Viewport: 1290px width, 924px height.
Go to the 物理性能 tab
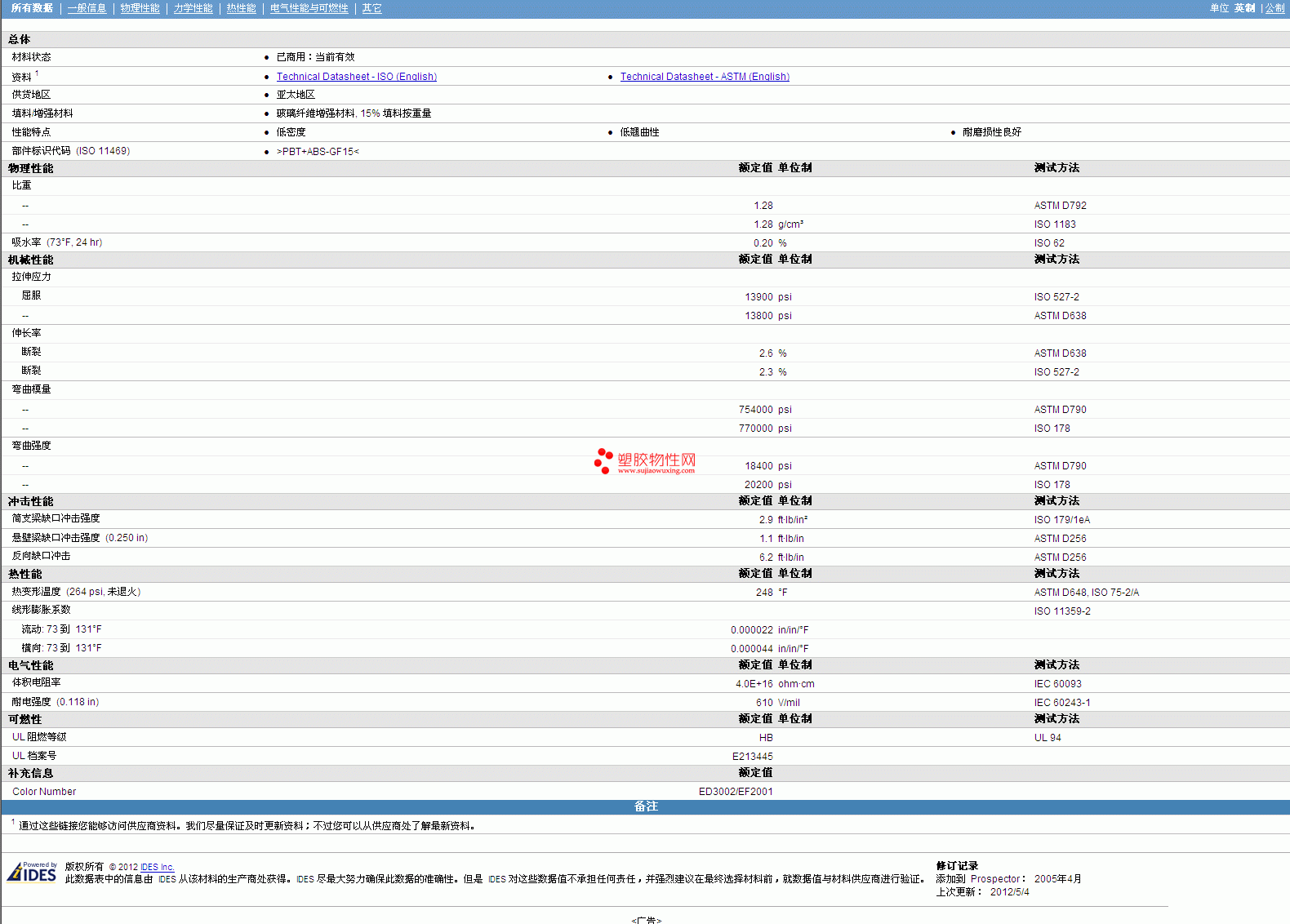tap(140, 8)
